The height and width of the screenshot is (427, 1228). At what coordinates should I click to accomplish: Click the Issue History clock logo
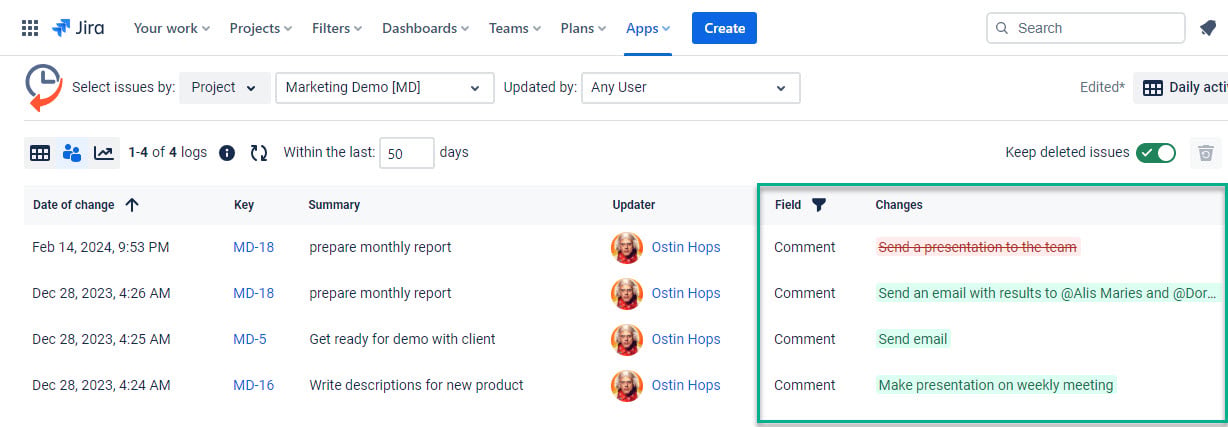click(x=43, y=86)
